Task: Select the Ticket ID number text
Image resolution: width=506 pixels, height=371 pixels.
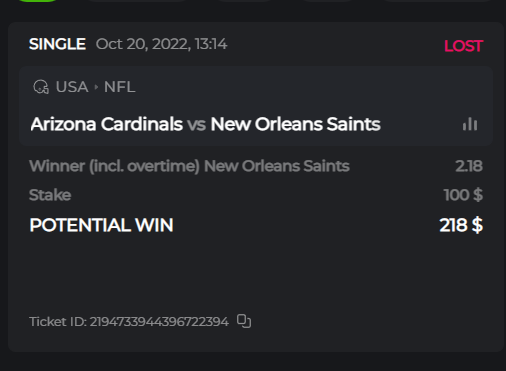Action: click(x=159, y=322)
